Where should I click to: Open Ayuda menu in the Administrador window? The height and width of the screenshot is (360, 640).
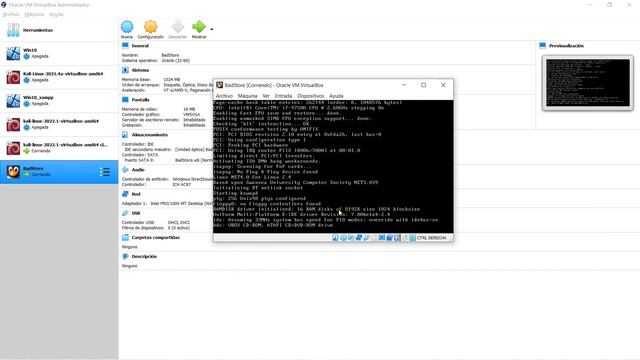(x=56, y=14)
